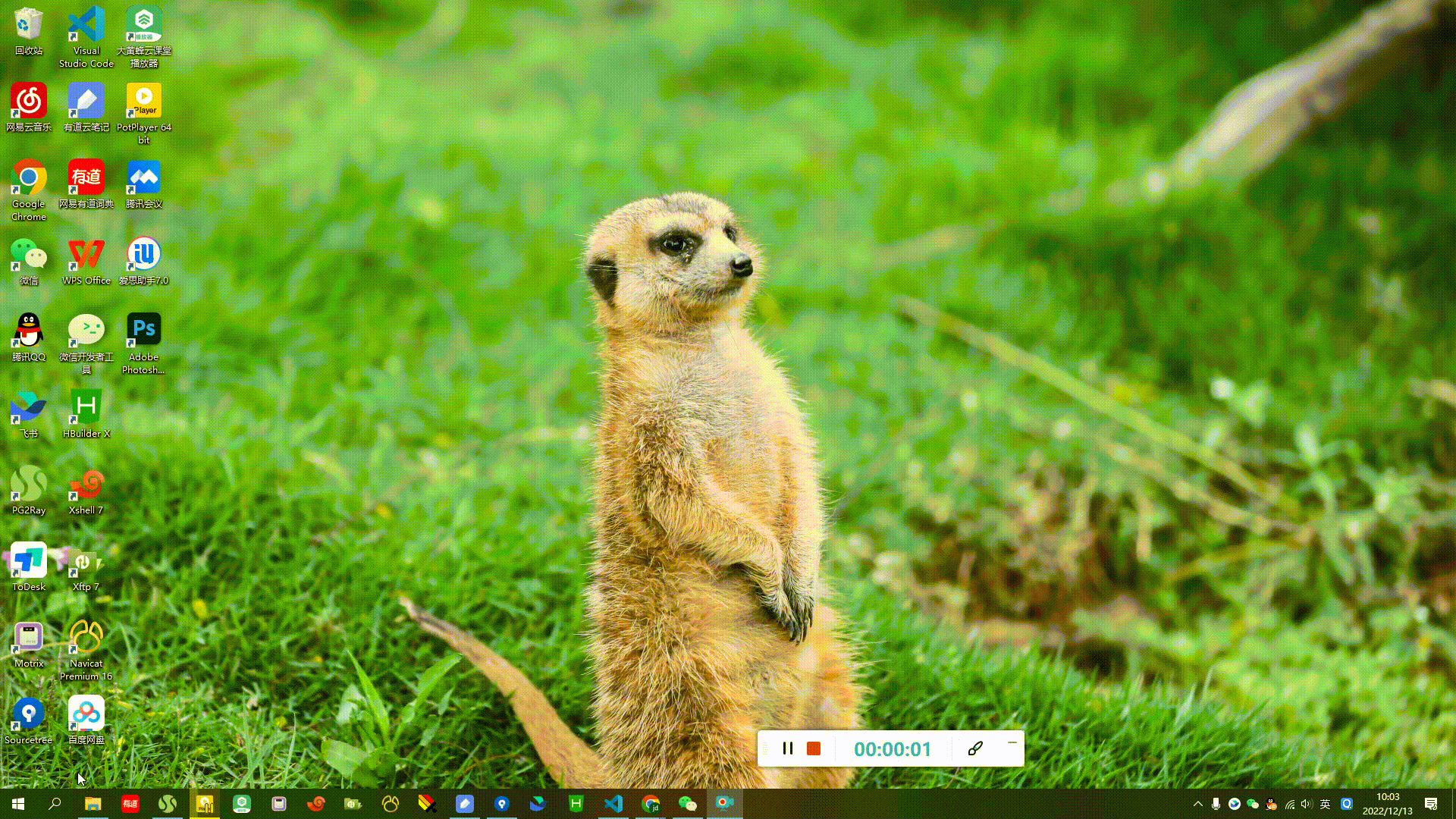Select the Navicat Premium 16 icon
The width and height of the screenshot is (1456, 819).
point(86,649)
